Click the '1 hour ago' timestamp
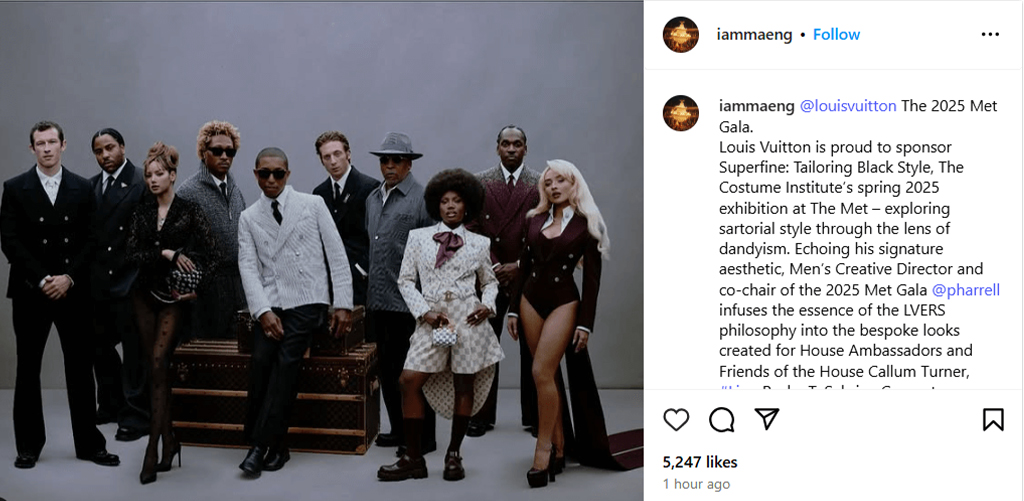This screenshot has width=1024, height=501. click(695, 484)
